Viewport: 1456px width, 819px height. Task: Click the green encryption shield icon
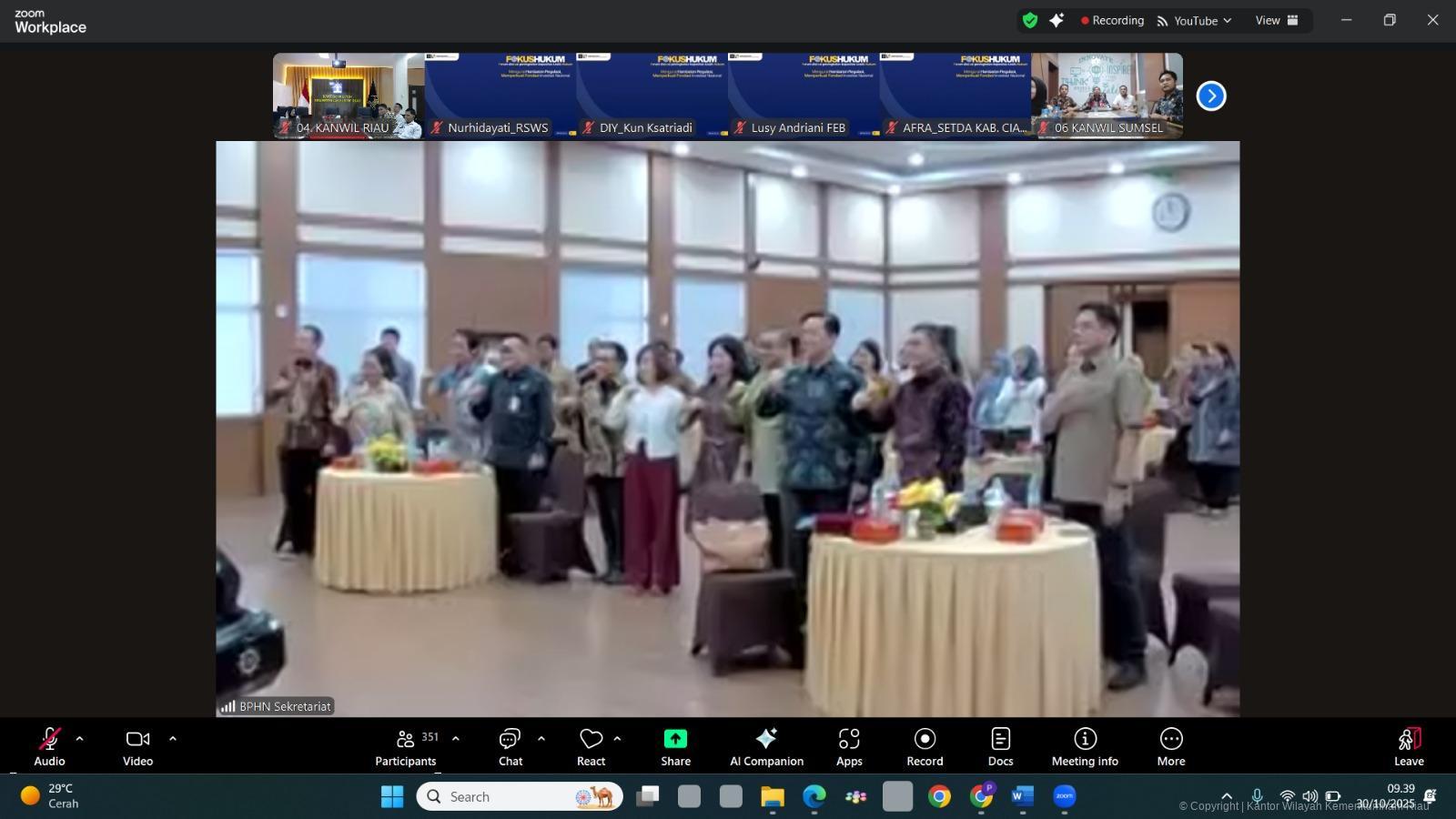1030,20
